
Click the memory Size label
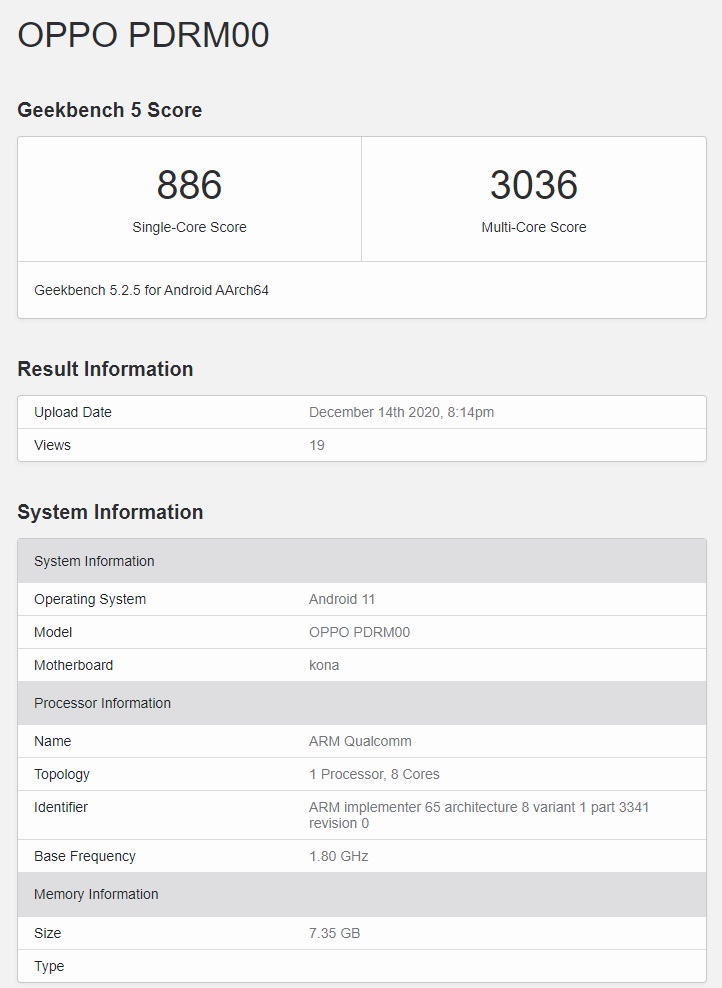point(47,933)
